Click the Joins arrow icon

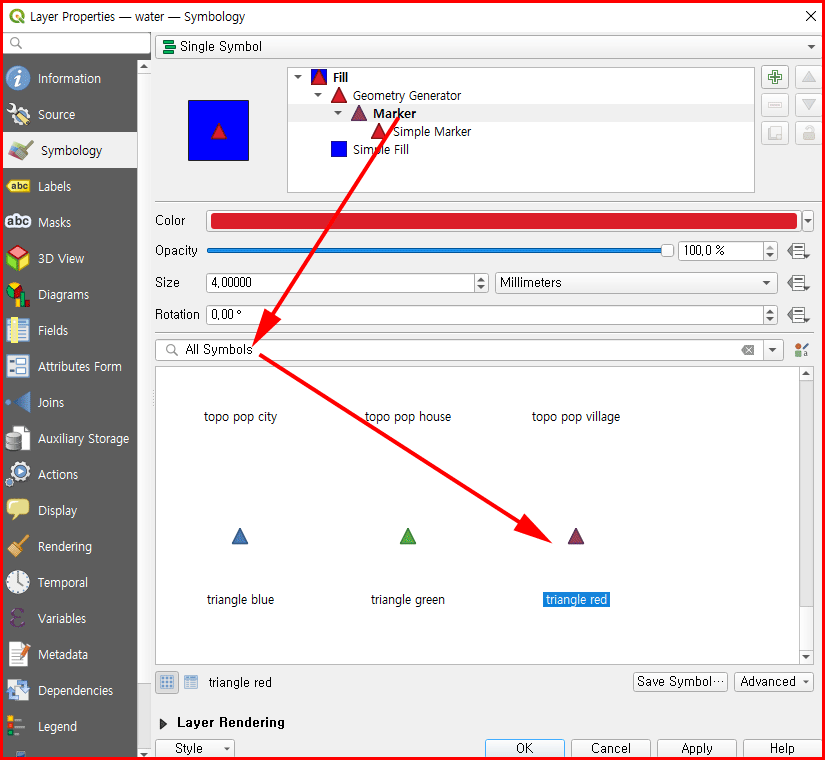coord(18,402)
